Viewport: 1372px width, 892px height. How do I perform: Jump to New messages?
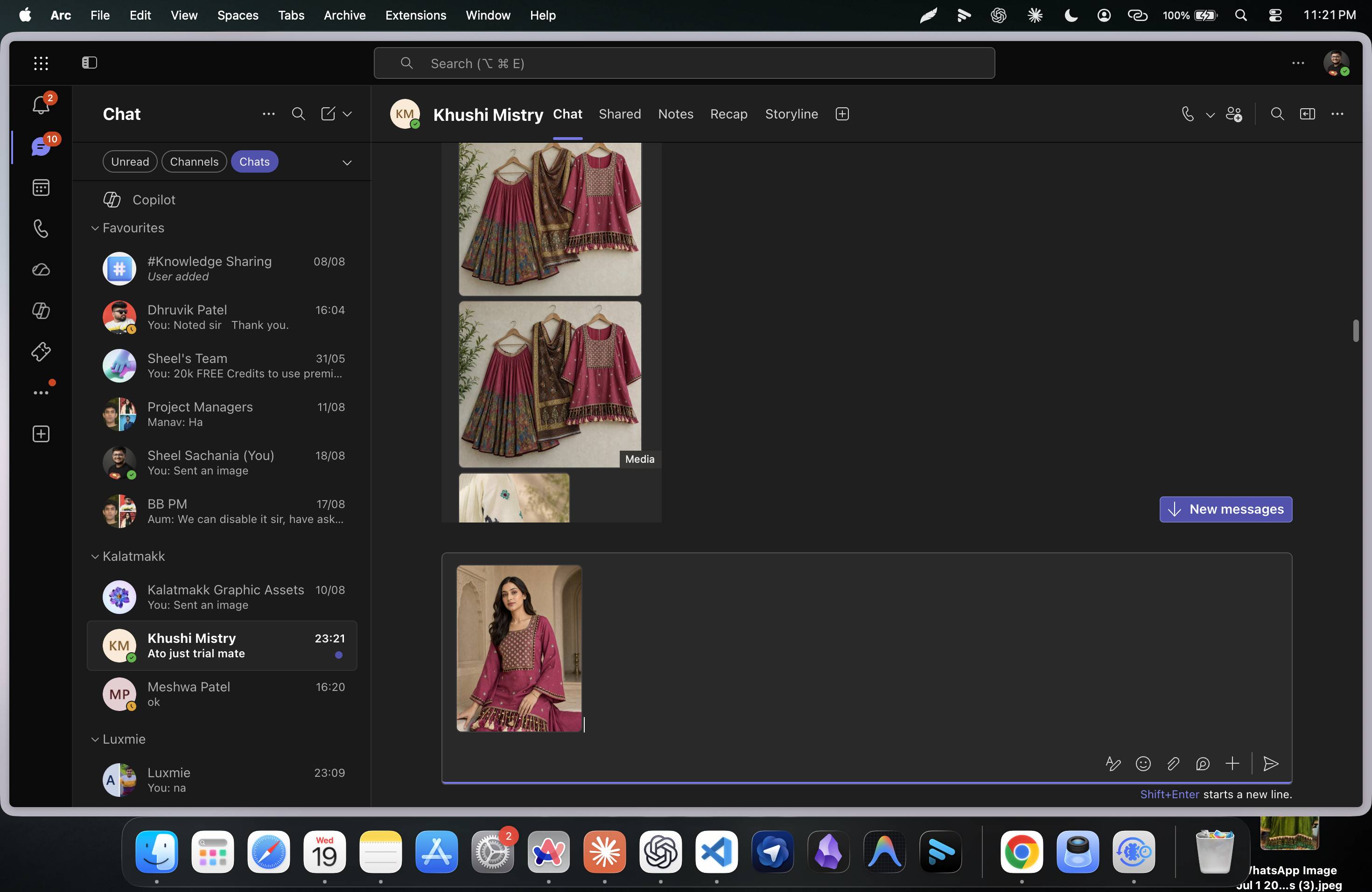(1225, 509)
